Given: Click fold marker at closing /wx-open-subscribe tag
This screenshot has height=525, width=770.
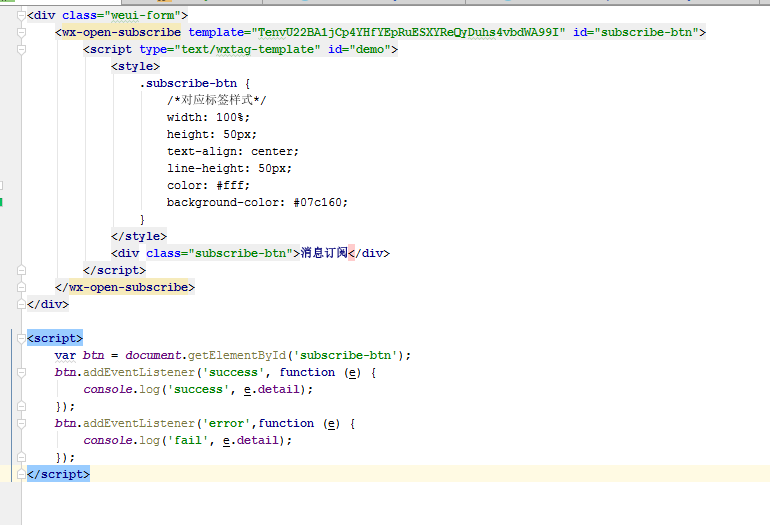Looking at the screenshot, I should 21,287.
